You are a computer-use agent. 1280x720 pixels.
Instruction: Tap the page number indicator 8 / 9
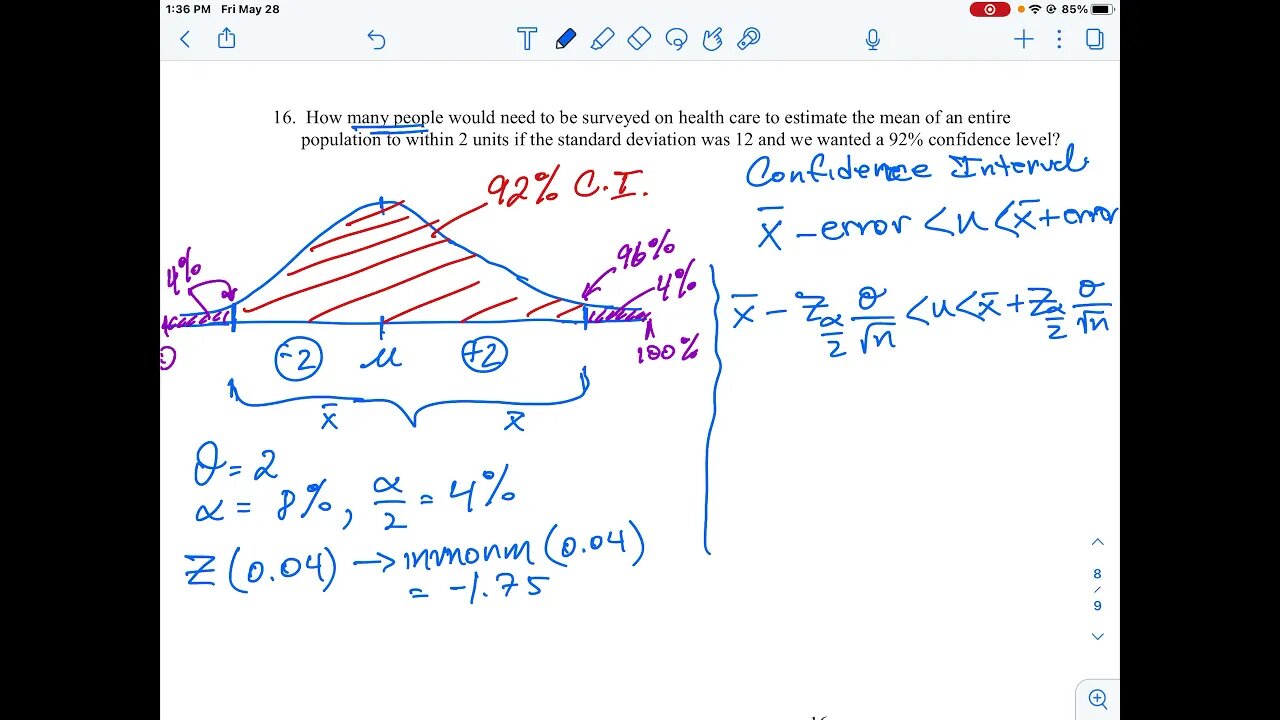(x=1097, y=589)
